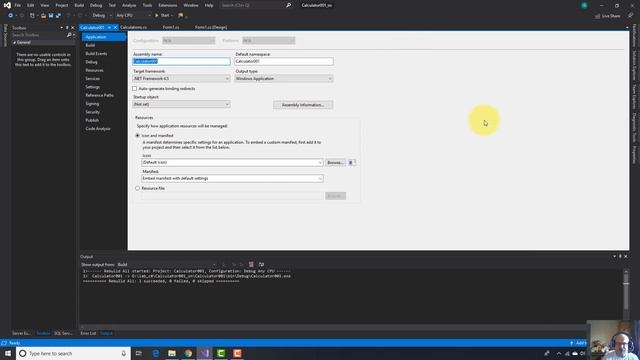Image resolution: width=640 pixels, height=360 pixels.
Task: Close the Output panel
Action: click(x=626, y=256)
